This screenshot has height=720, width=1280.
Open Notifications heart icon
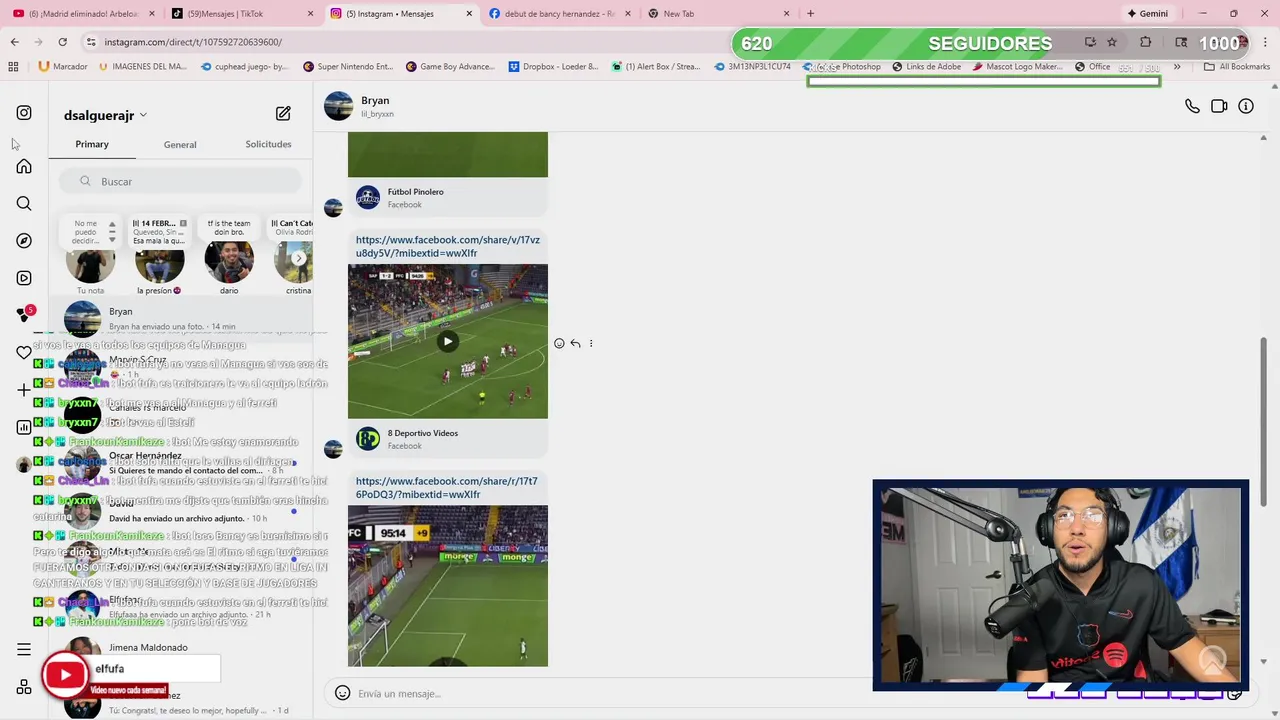point(24,352)
